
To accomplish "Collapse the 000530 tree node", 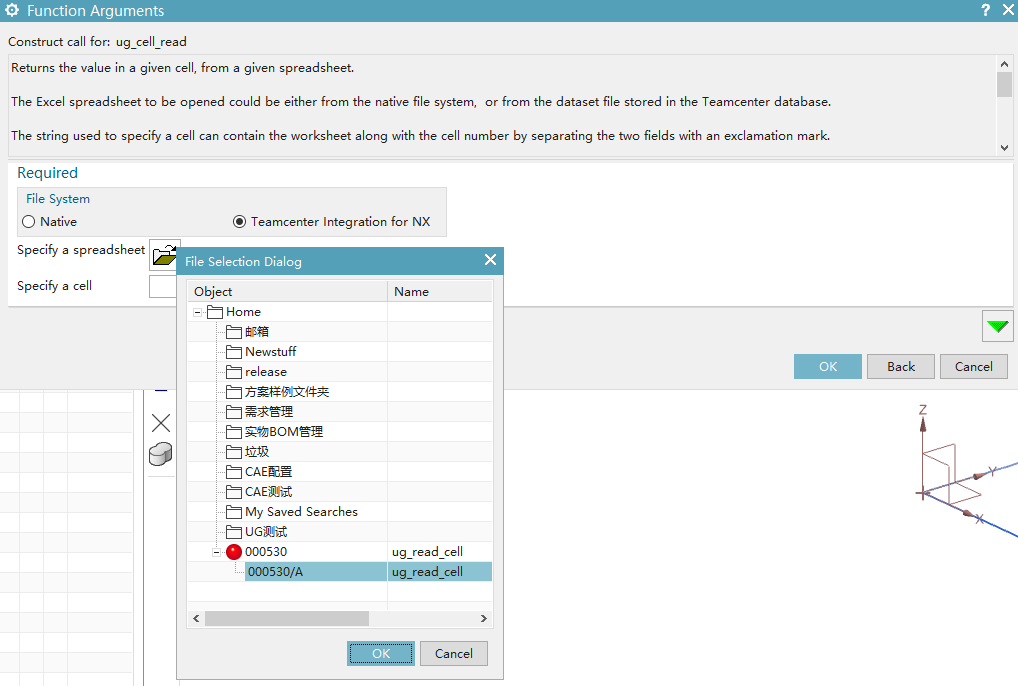I will point(216,552).
